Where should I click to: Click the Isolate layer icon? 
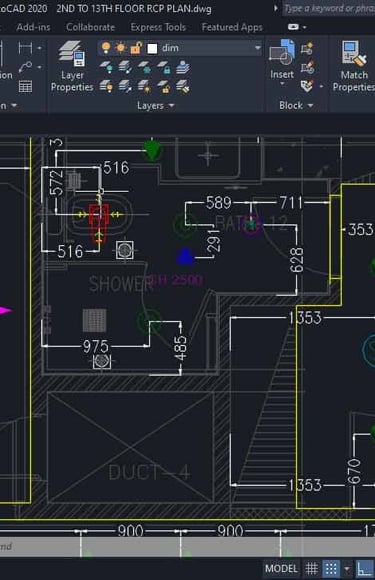(x=125, y=68)
